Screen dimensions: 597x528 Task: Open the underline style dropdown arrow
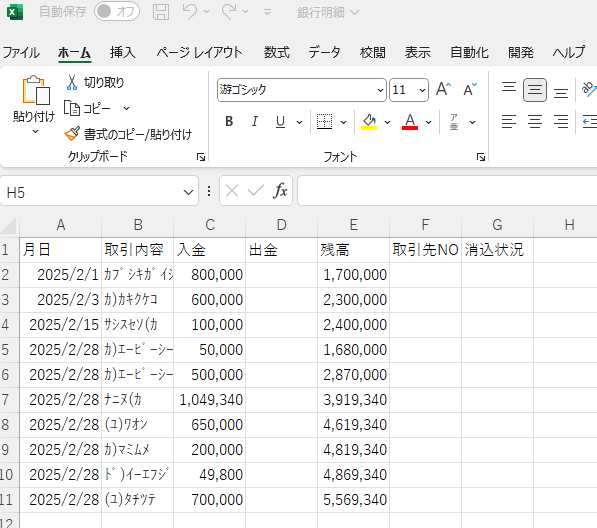(x=300, y=122)
